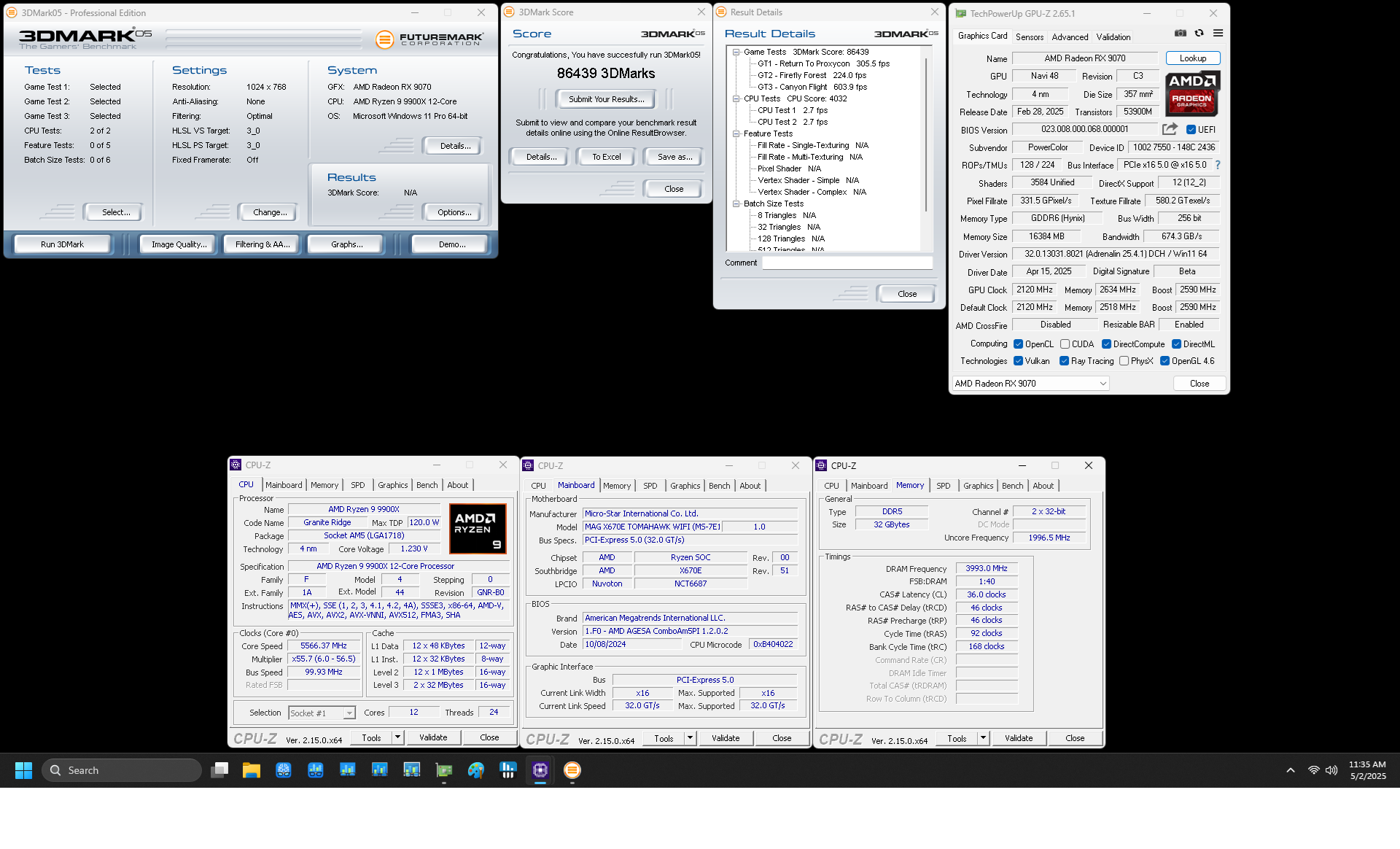Click the HWBOT bars icon in taskbar
1400x849 pixels.
(508, 770)
